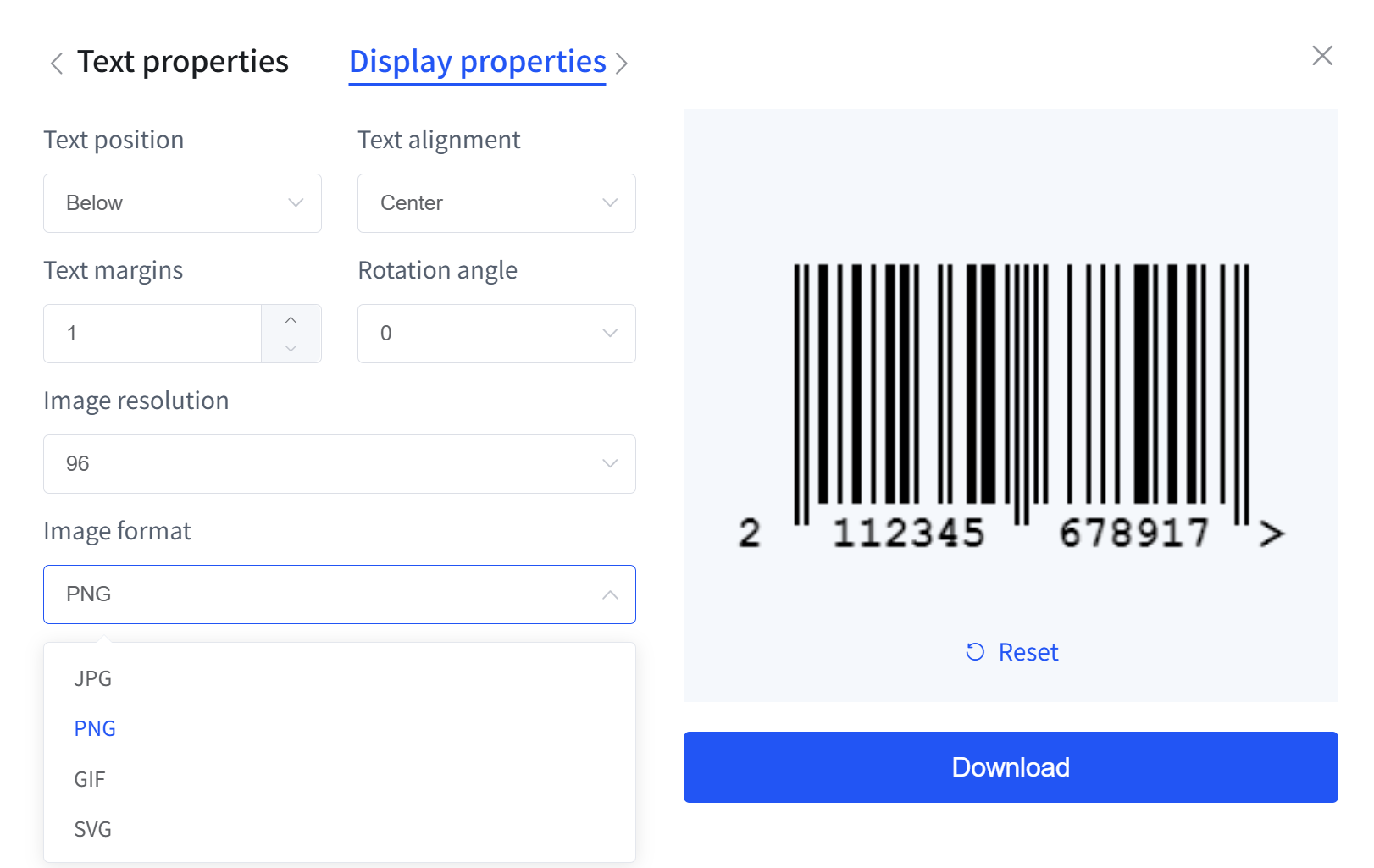
Task: Open the Image resolution dropdown
Action: (340, 464)
